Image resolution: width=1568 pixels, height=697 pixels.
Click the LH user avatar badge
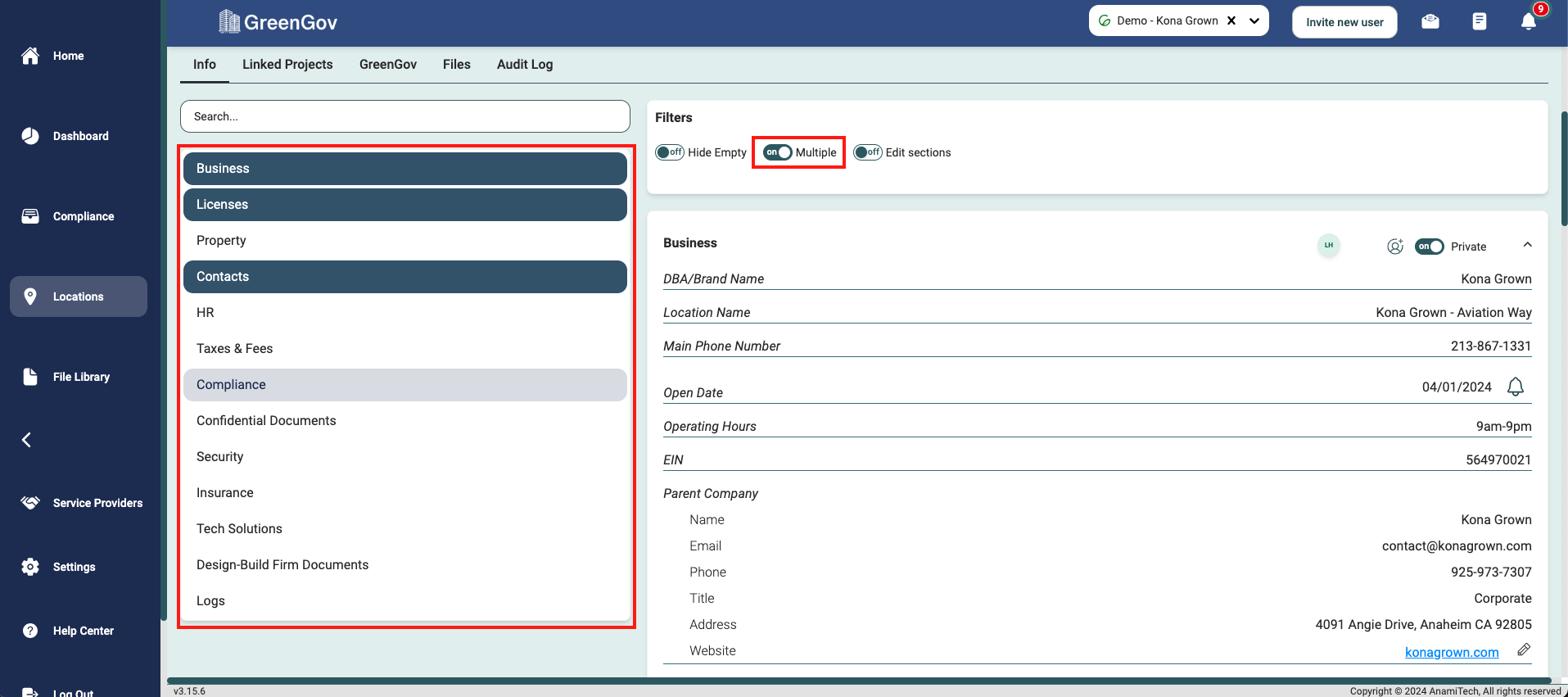click(1329, 245)
